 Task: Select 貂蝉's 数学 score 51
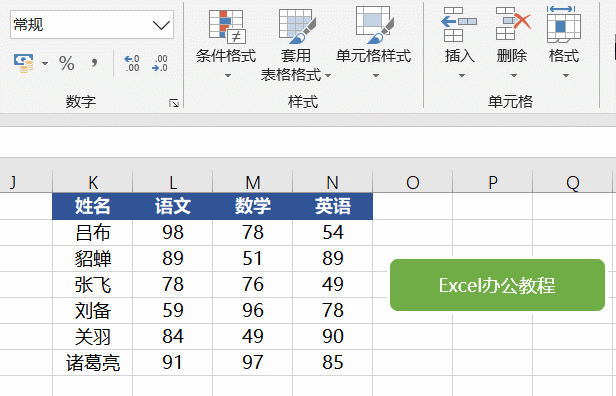click(x=253, y=258)
